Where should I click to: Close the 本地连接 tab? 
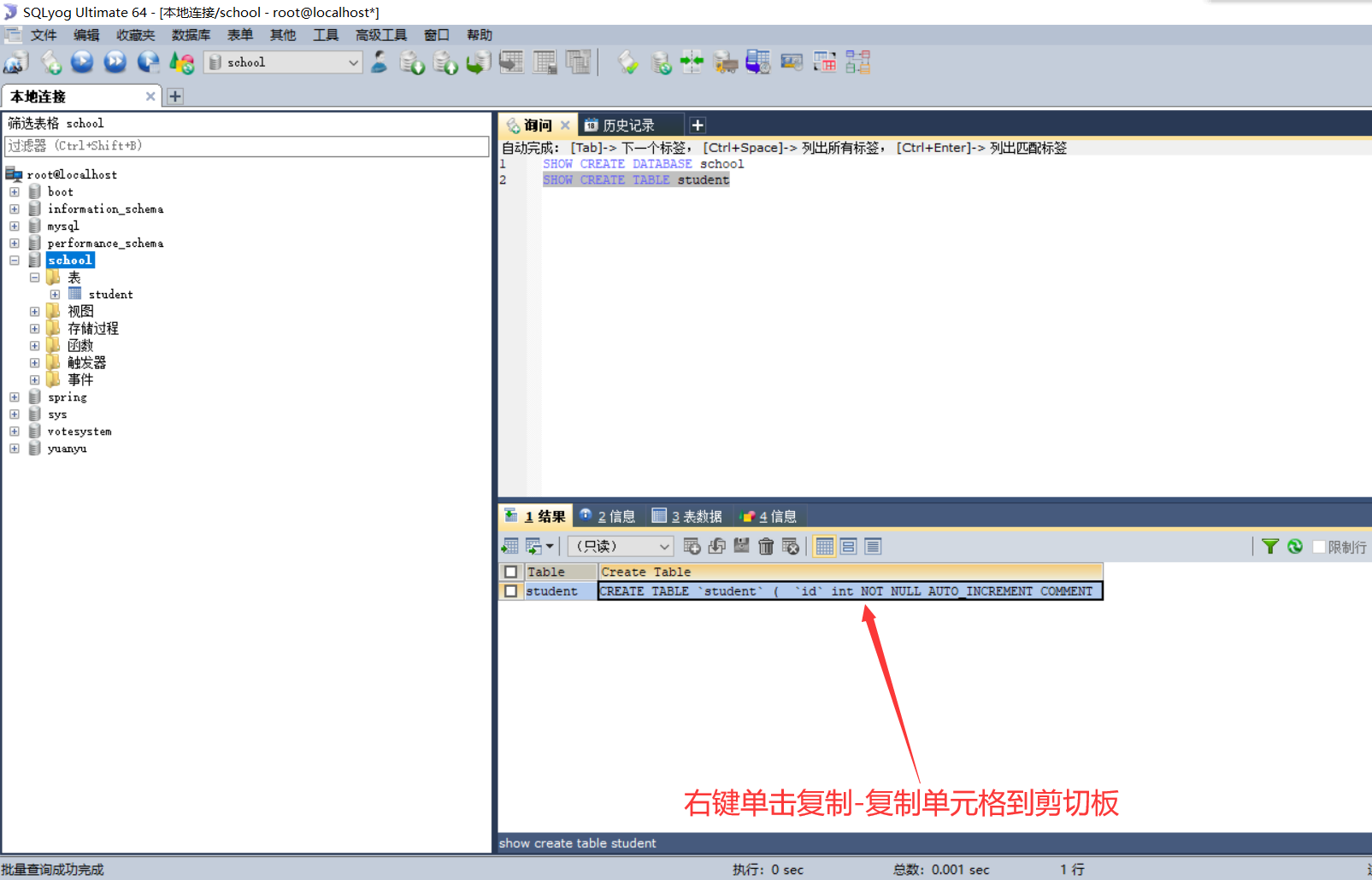tap(150, 97)
